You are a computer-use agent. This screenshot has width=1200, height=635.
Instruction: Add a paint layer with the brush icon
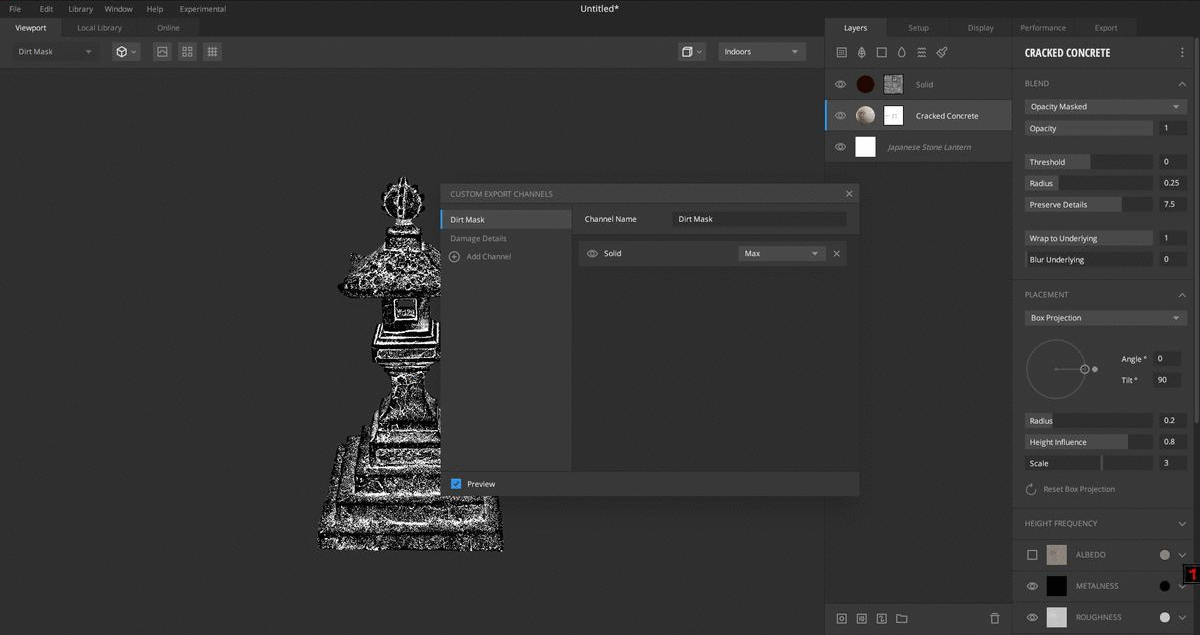point(942,52)
